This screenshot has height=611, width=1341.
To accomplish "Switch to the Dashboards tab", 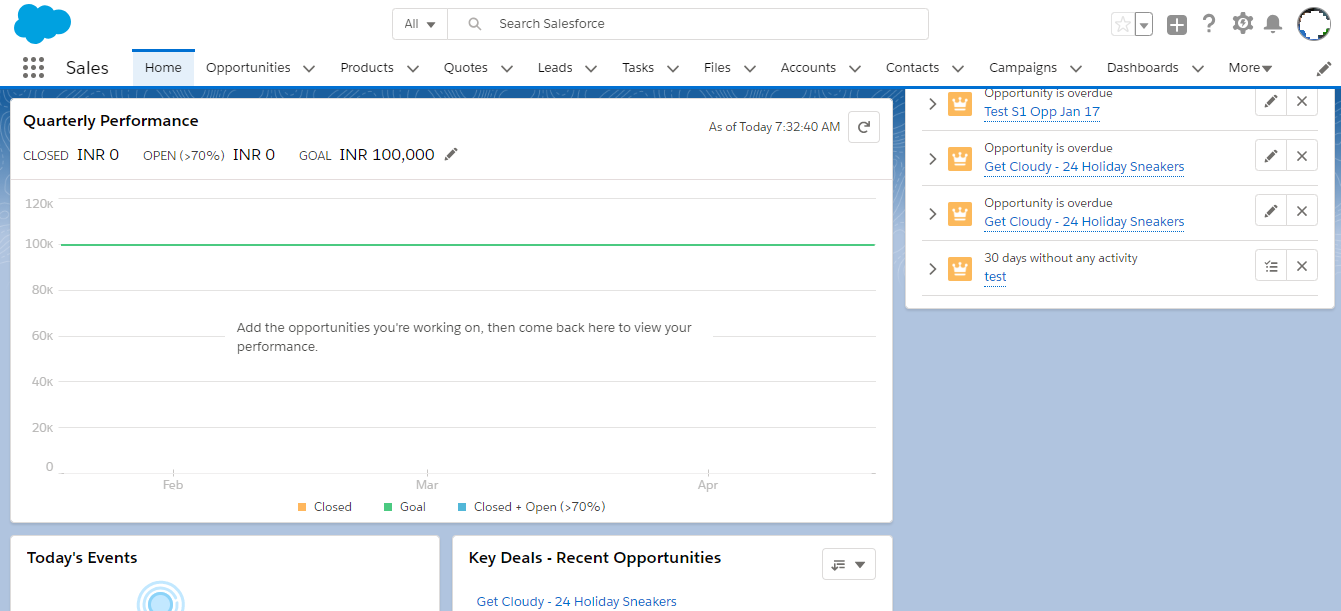I will (x=1144, y=67).
